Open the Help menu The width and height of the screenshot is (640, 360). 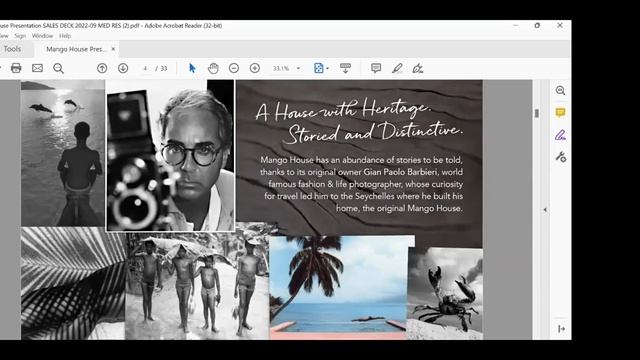click(65, 36)
